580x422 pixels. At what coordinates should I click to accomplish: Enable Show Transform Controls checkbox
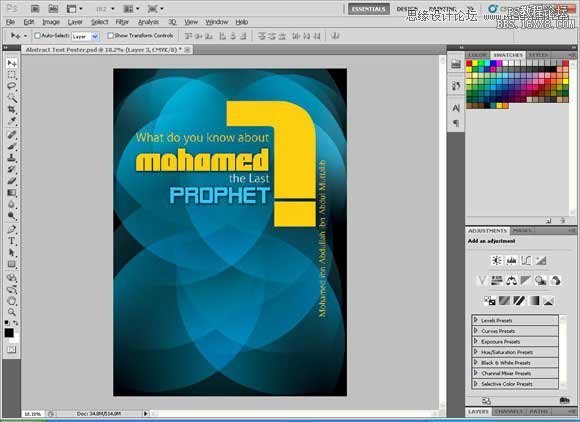(x=110, y=36)
